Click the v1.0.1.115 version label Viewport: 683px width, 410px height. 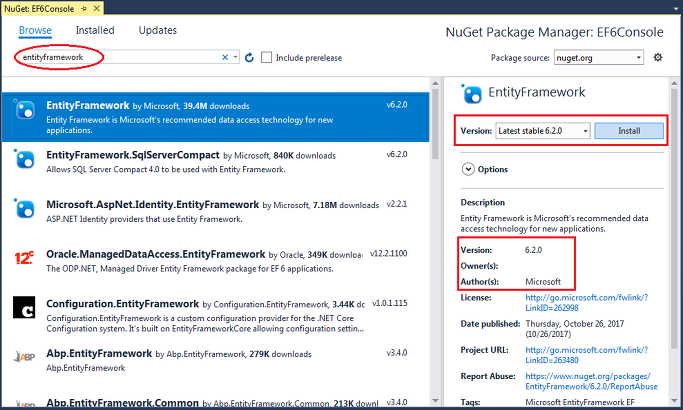[389, 303]
